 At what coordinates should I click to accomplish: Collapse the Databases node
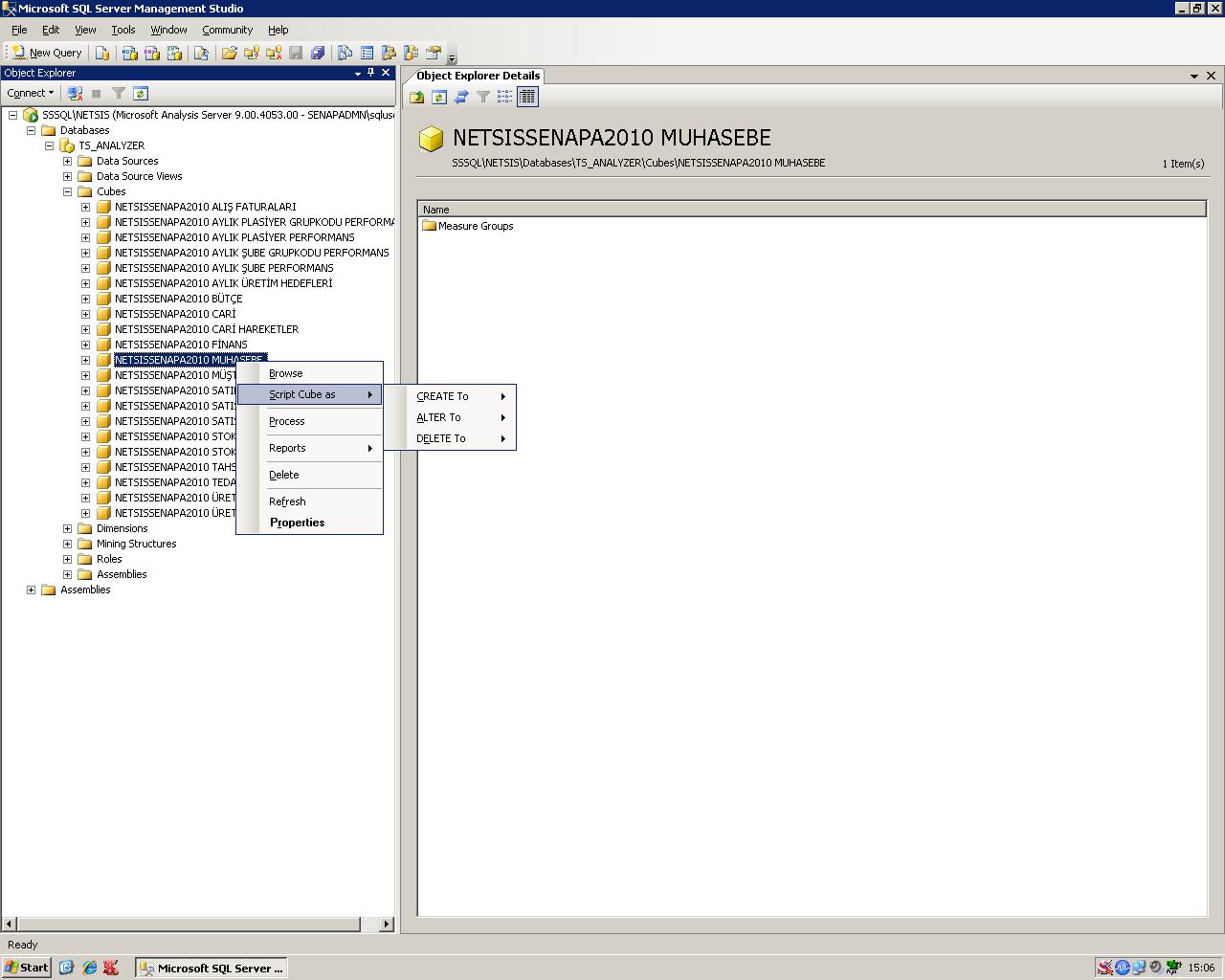point(31,130)
